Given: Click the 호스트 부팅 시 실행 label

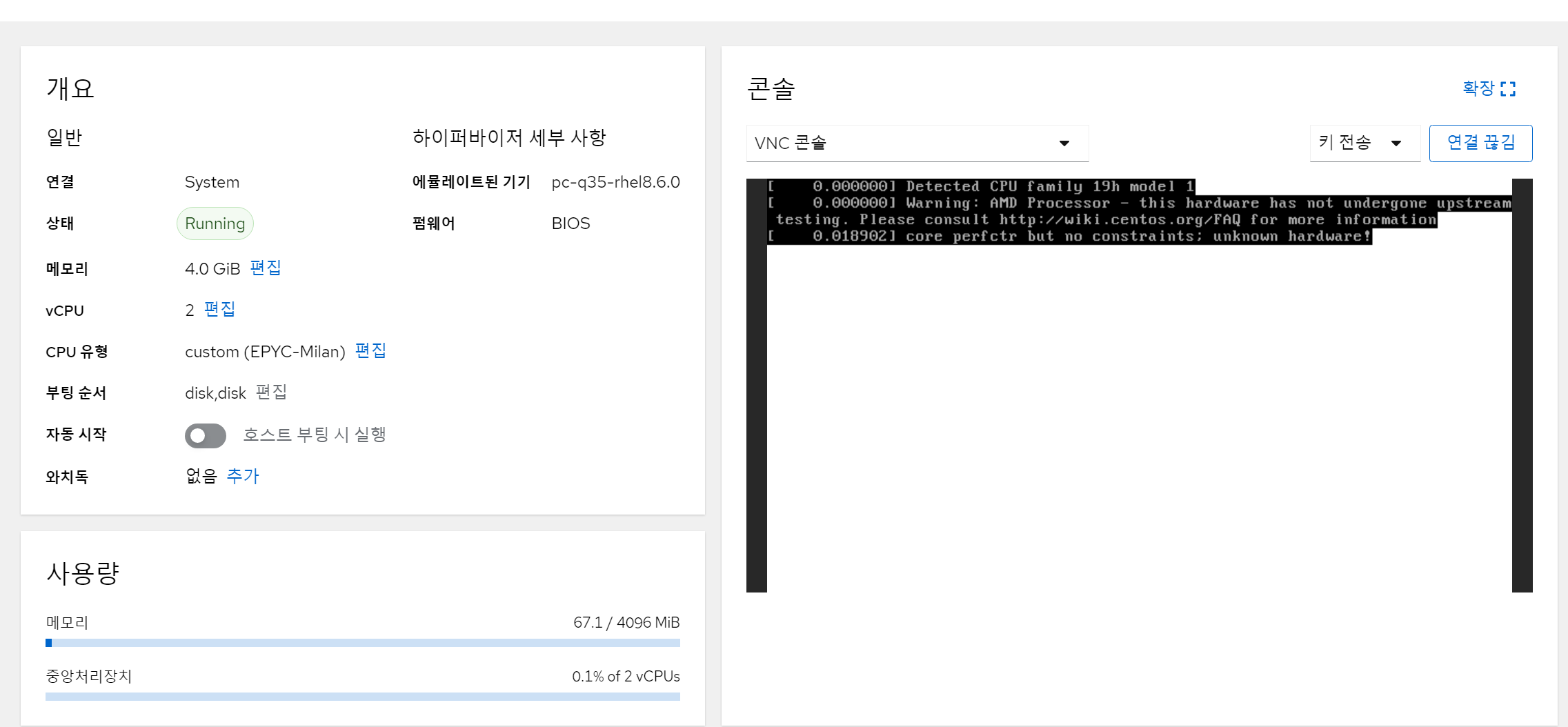Looking at the screenshot, I should (315, 435).
